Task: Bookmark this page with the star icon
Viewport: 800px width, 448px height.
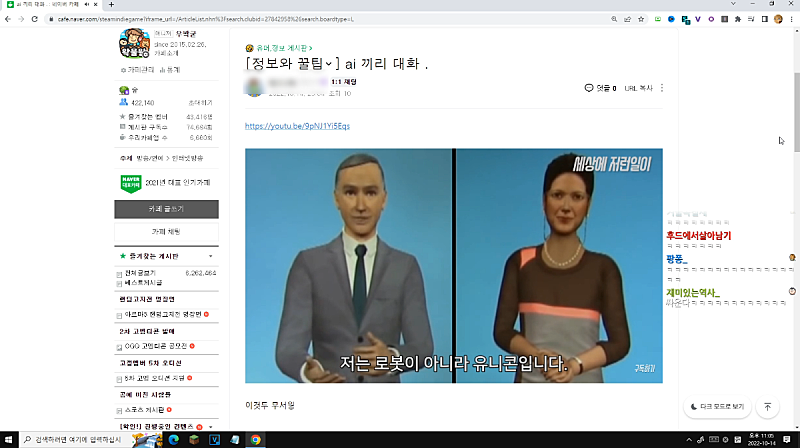Action: click(x=641, y=19)
